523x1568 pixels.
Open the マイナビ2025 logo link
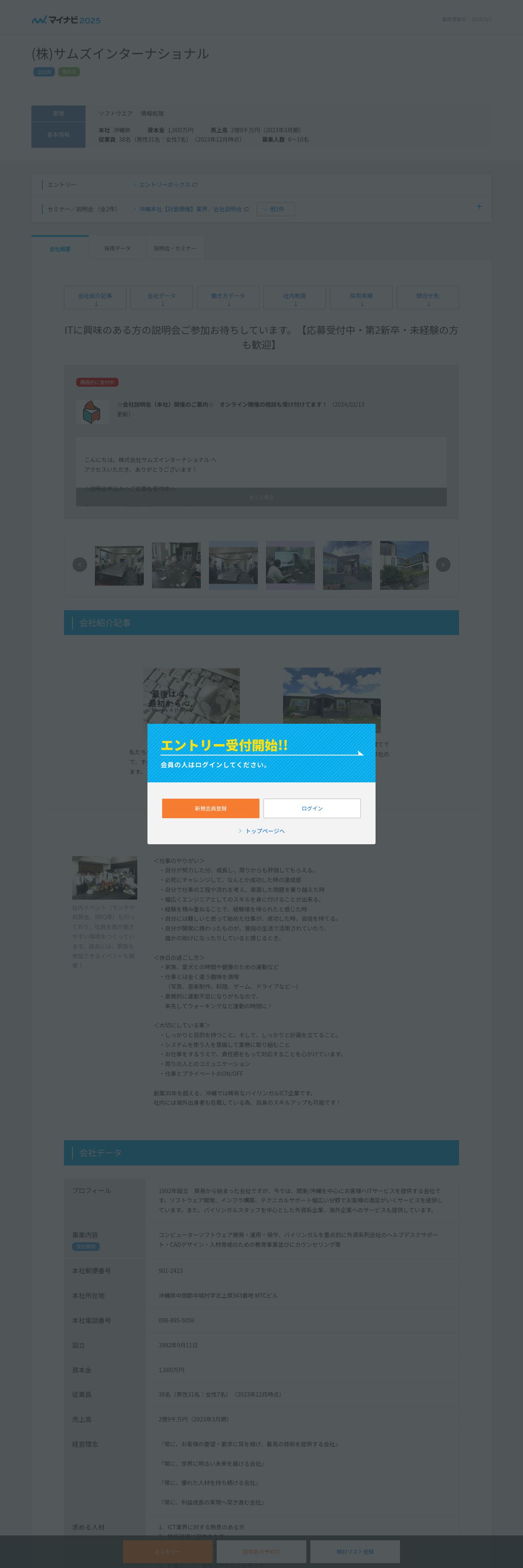coord(66,20)
